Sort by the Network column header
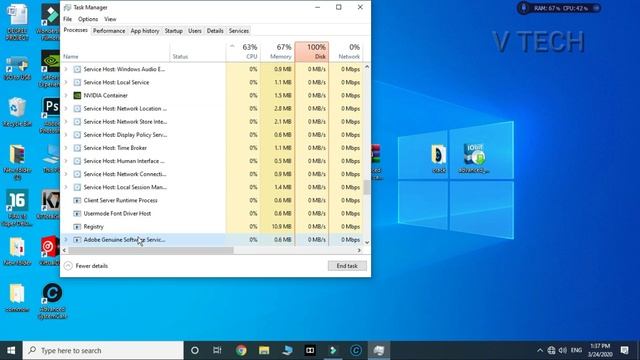The height and width of the screenshot is (360, 640). tap(346, 52)
